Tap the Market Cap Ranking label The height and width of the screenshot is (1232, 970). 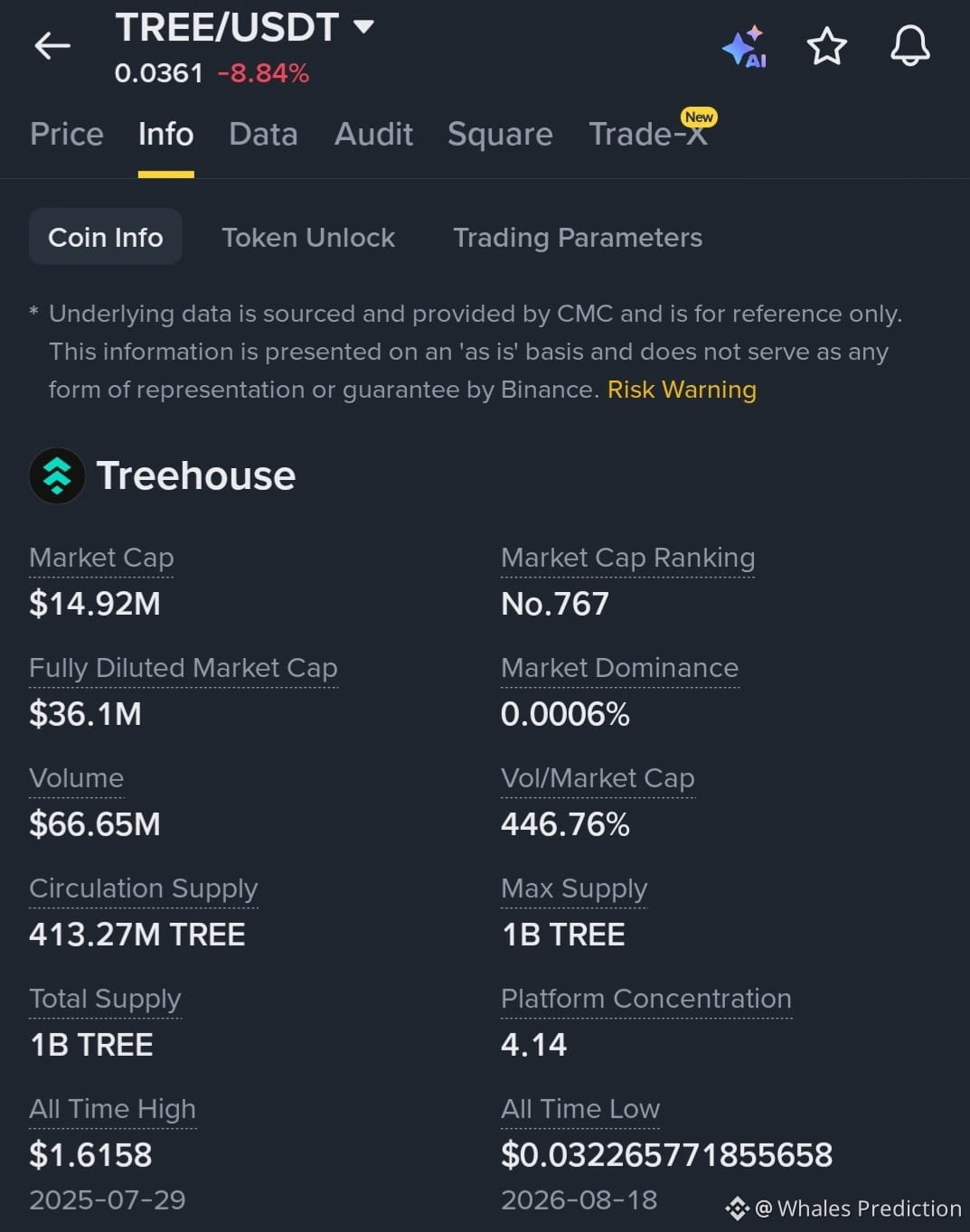click(x=628, y=558)
